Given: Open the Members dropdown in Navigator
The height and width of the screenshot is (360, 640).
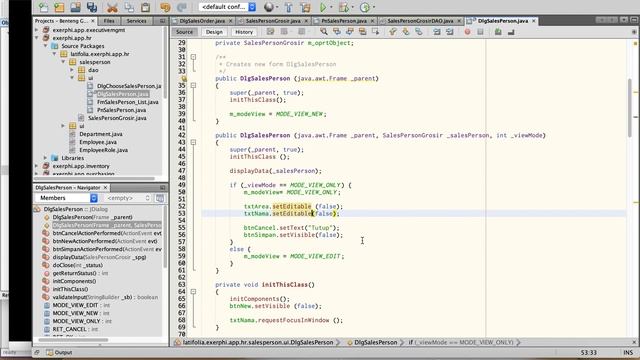Looking at the screenshot, I should [x=67, y=198].
